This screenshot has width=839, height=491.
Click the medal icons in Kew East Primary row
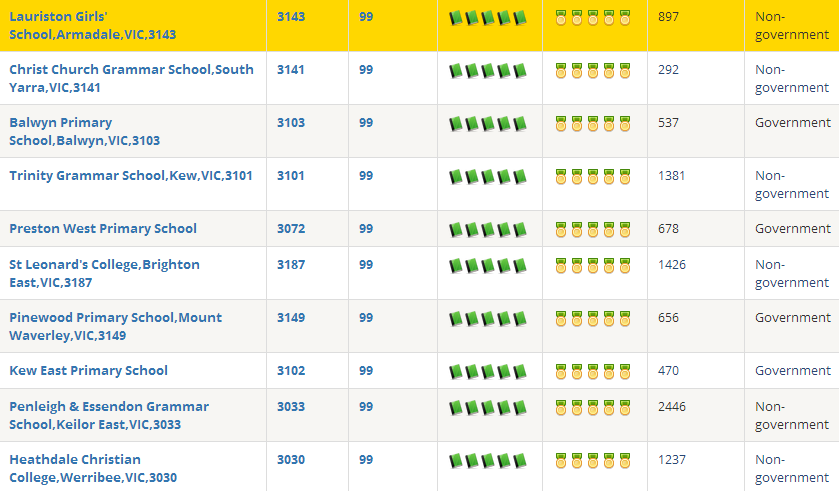(x=593, y=372)
